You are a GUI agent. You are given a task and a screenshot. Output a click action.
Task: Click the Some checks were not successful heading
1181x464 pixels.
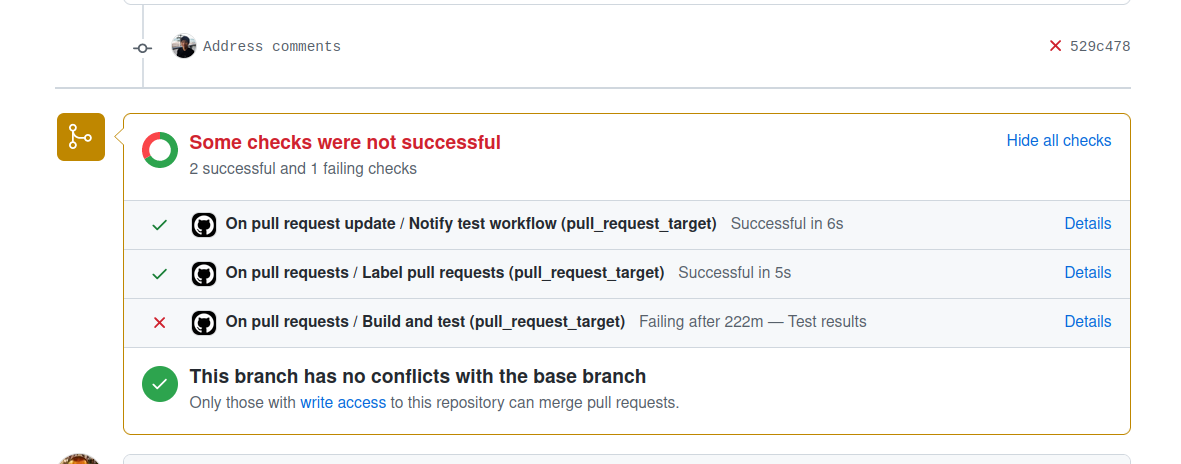point(345,143)
